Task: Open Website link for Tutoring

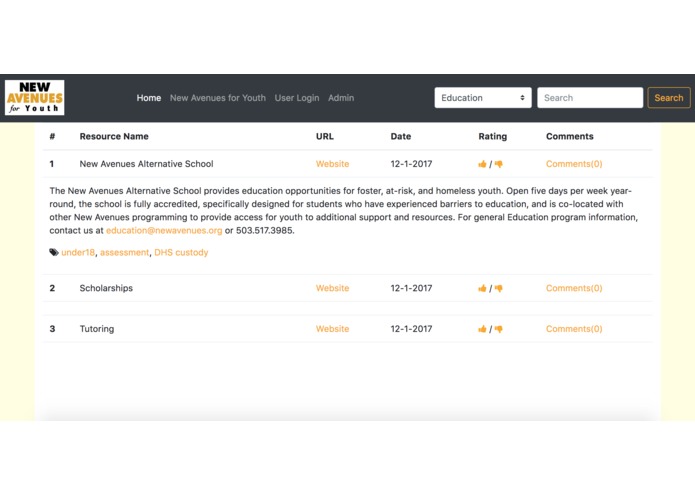Action: coord(332,329)
